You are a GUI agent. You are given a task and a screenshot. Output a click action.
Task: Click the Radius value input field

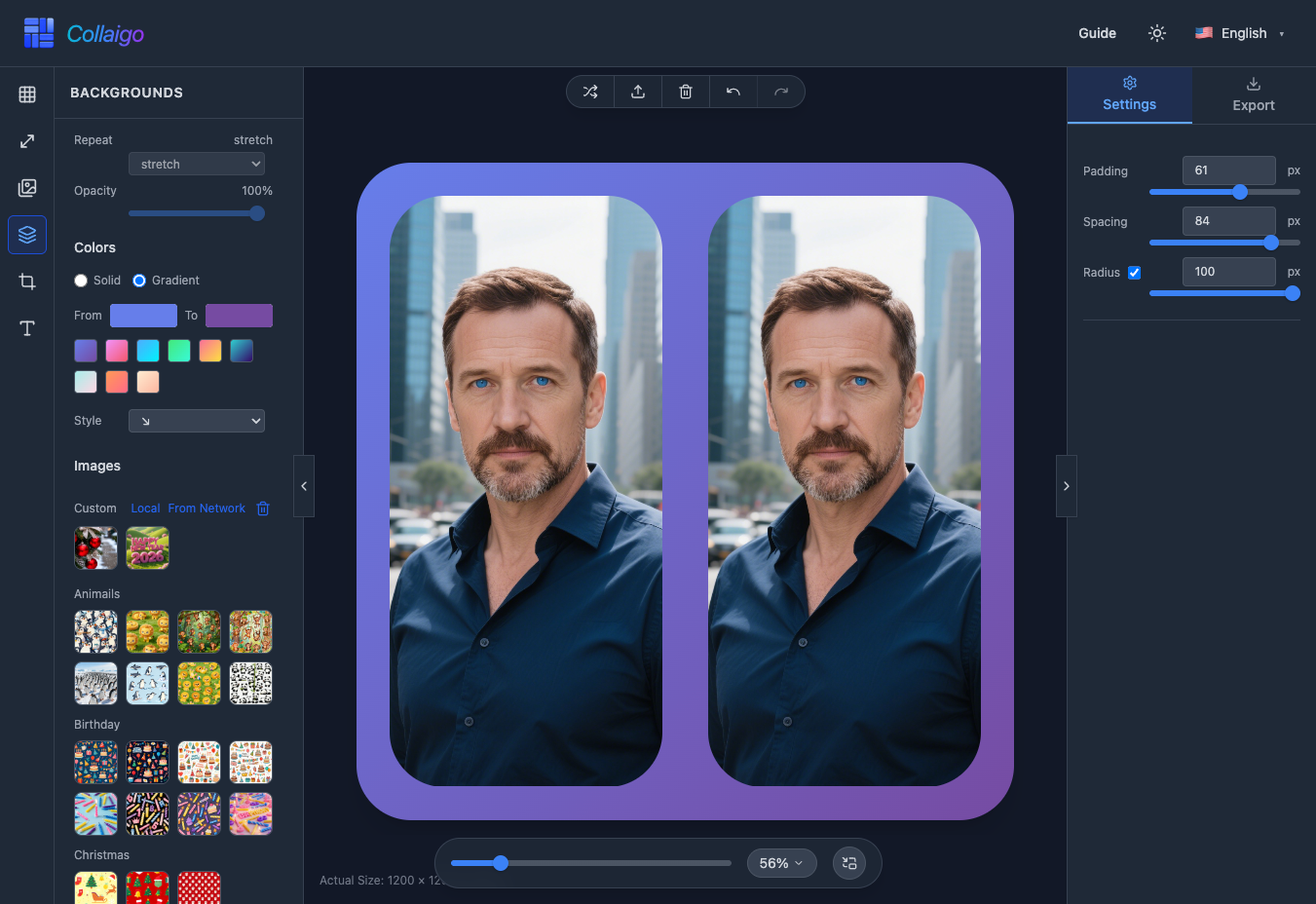1229,272
